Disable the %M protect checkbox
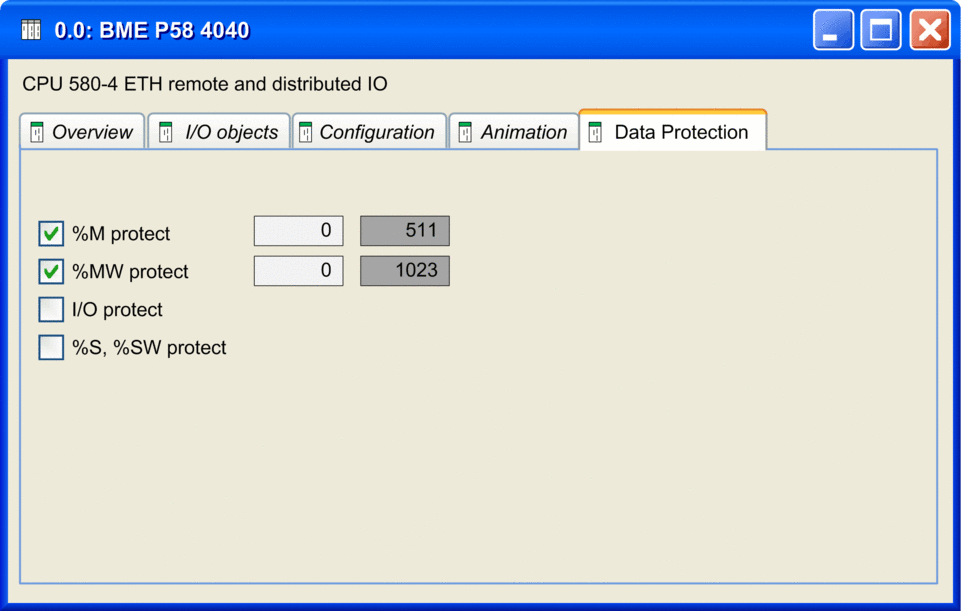 [x=51, y=234]
